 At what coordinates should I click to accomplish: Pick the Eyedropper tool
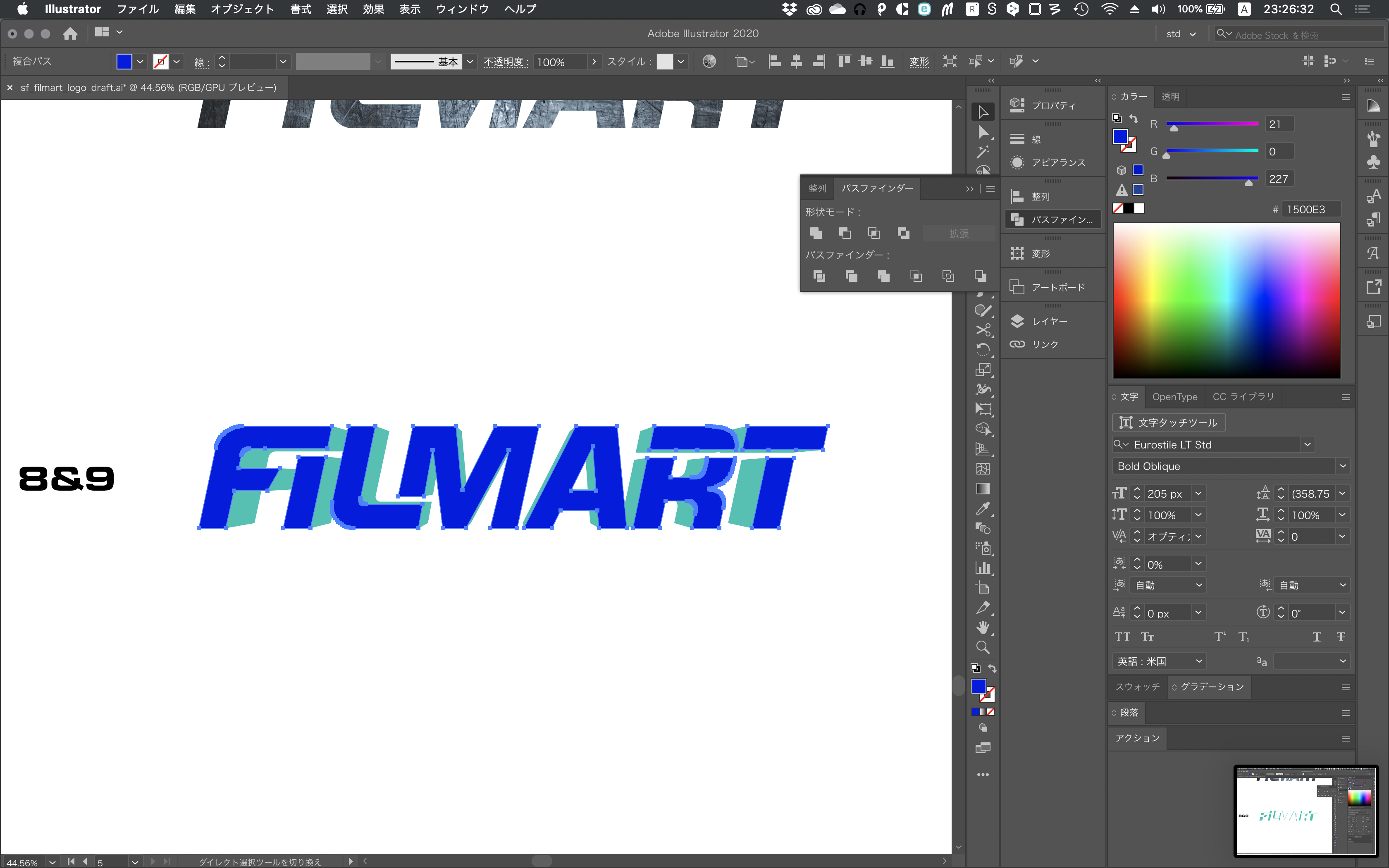coord(983,509)
